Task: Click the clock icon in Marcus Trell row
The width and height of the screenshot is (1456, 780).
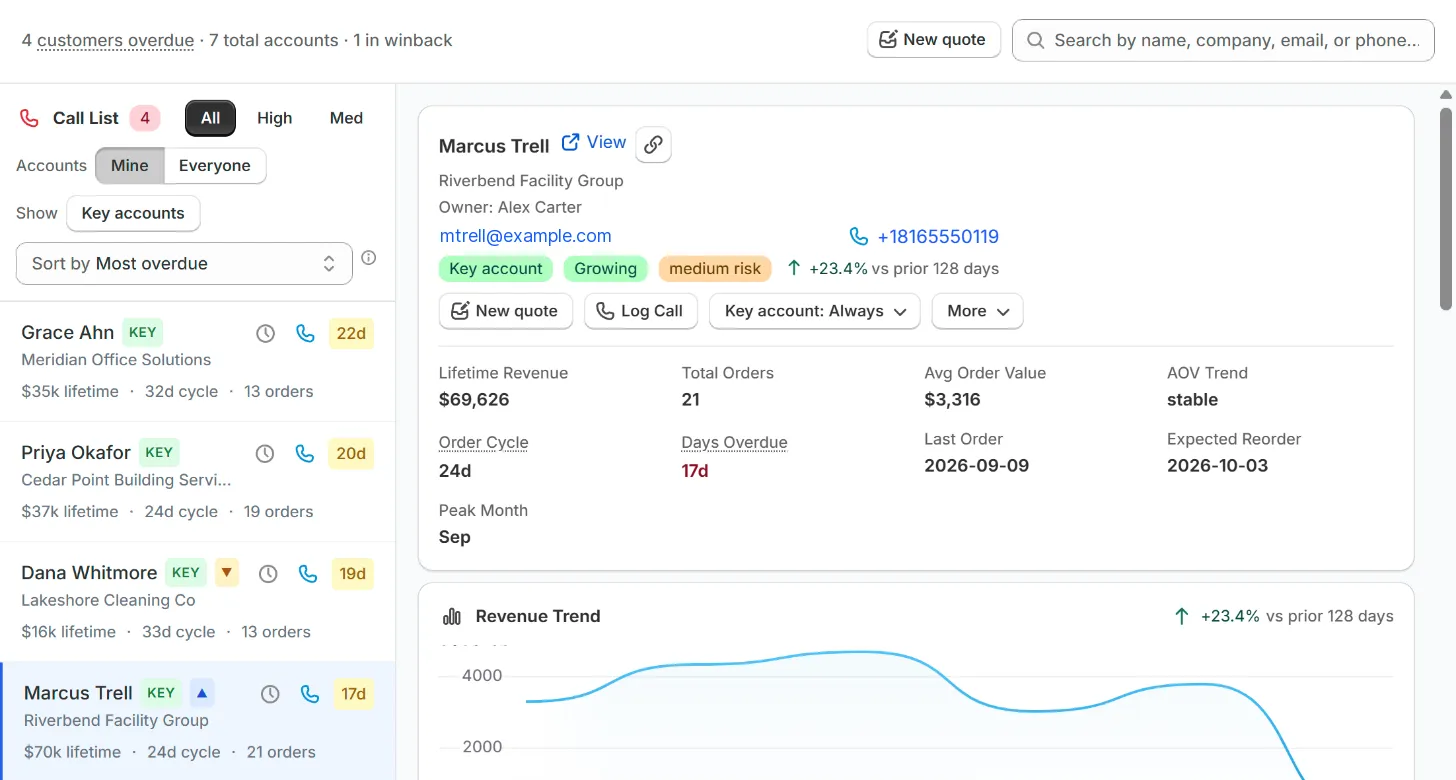Action: (270, 694)
